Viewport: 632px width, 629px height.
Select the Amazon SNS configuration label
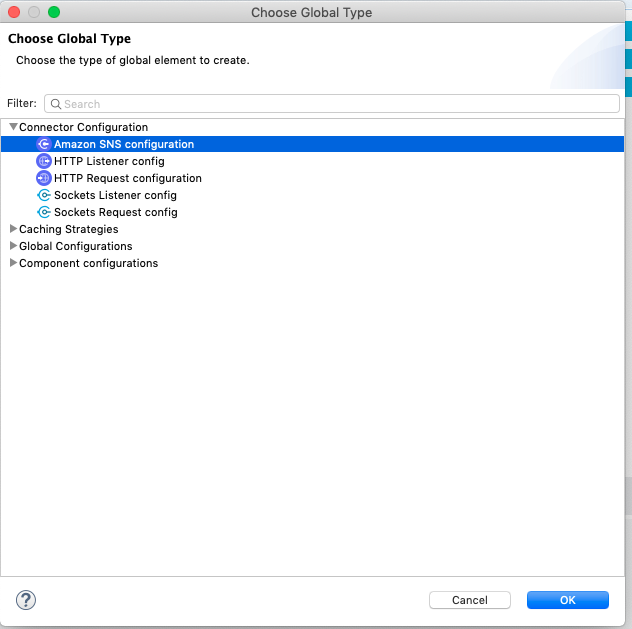coord(124,144)
